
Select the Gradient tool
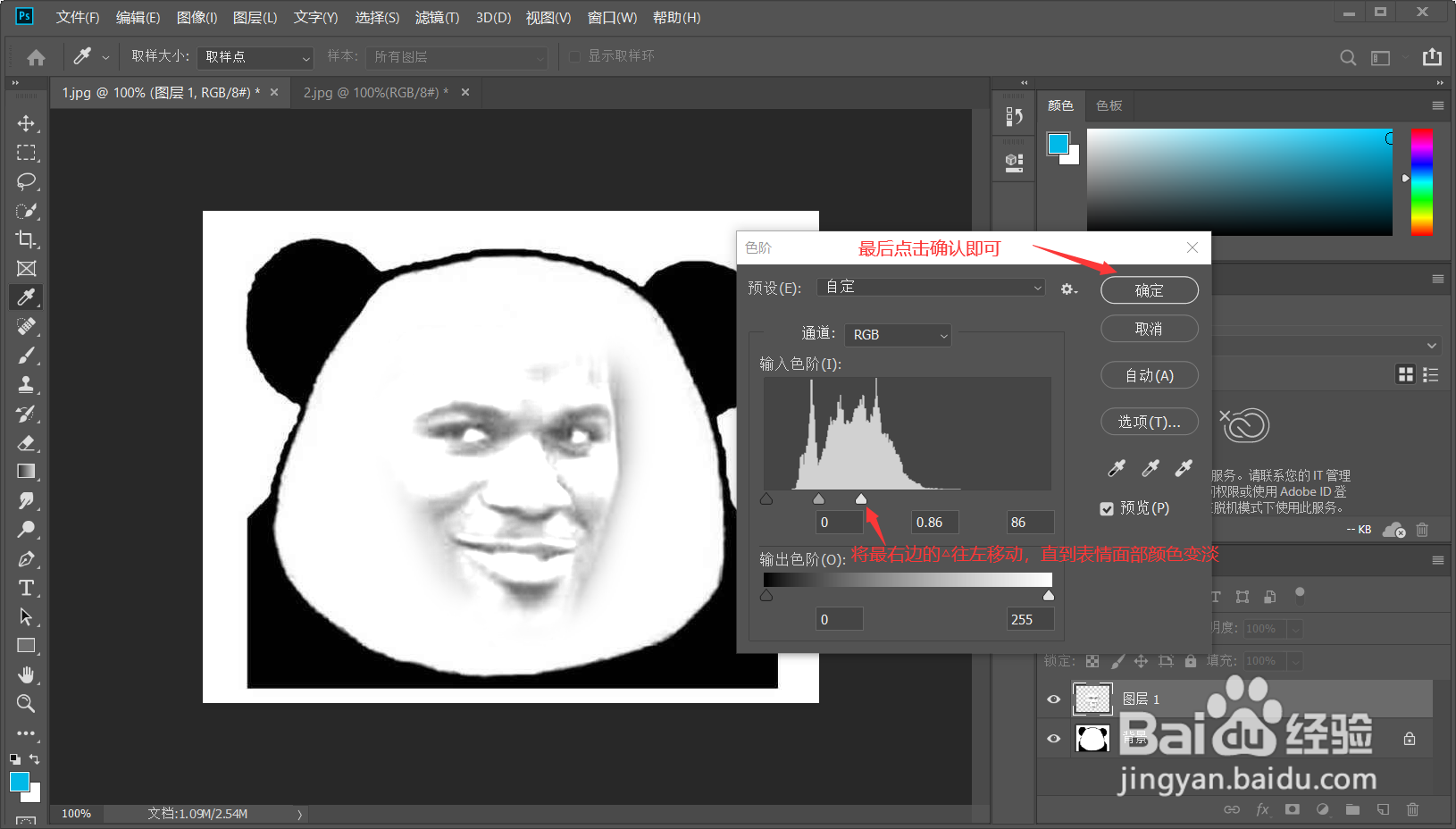click(26, 472)
